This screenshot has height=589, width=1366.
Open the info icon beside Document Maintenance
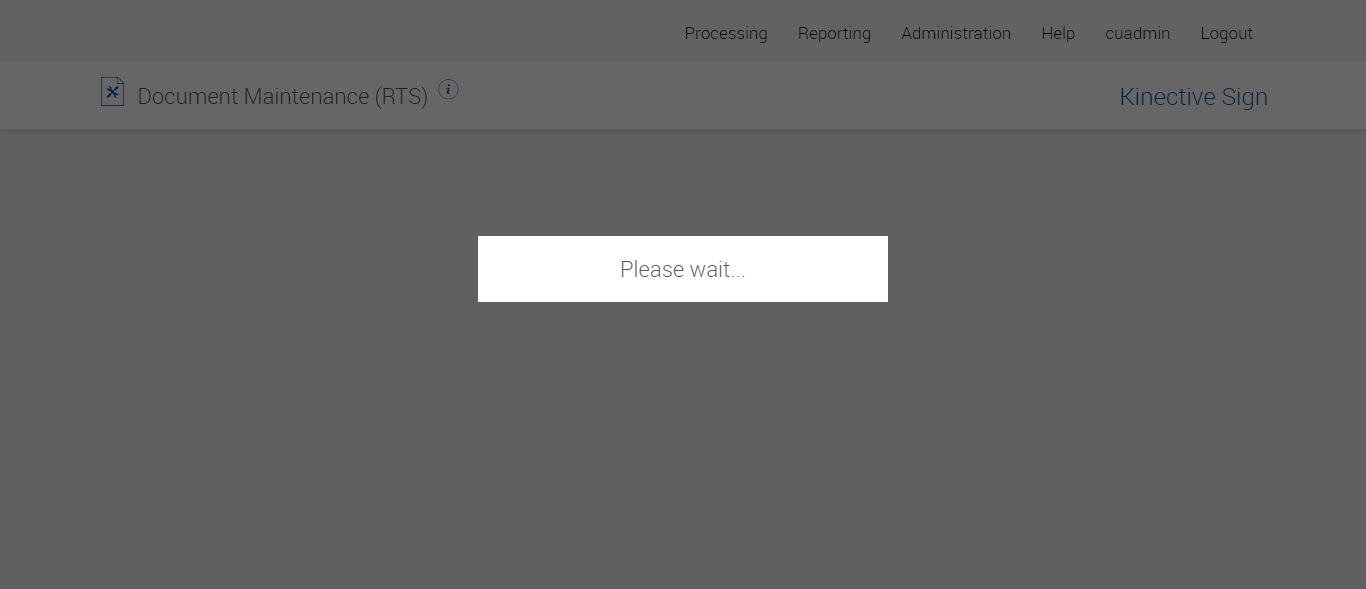(449, 89)
